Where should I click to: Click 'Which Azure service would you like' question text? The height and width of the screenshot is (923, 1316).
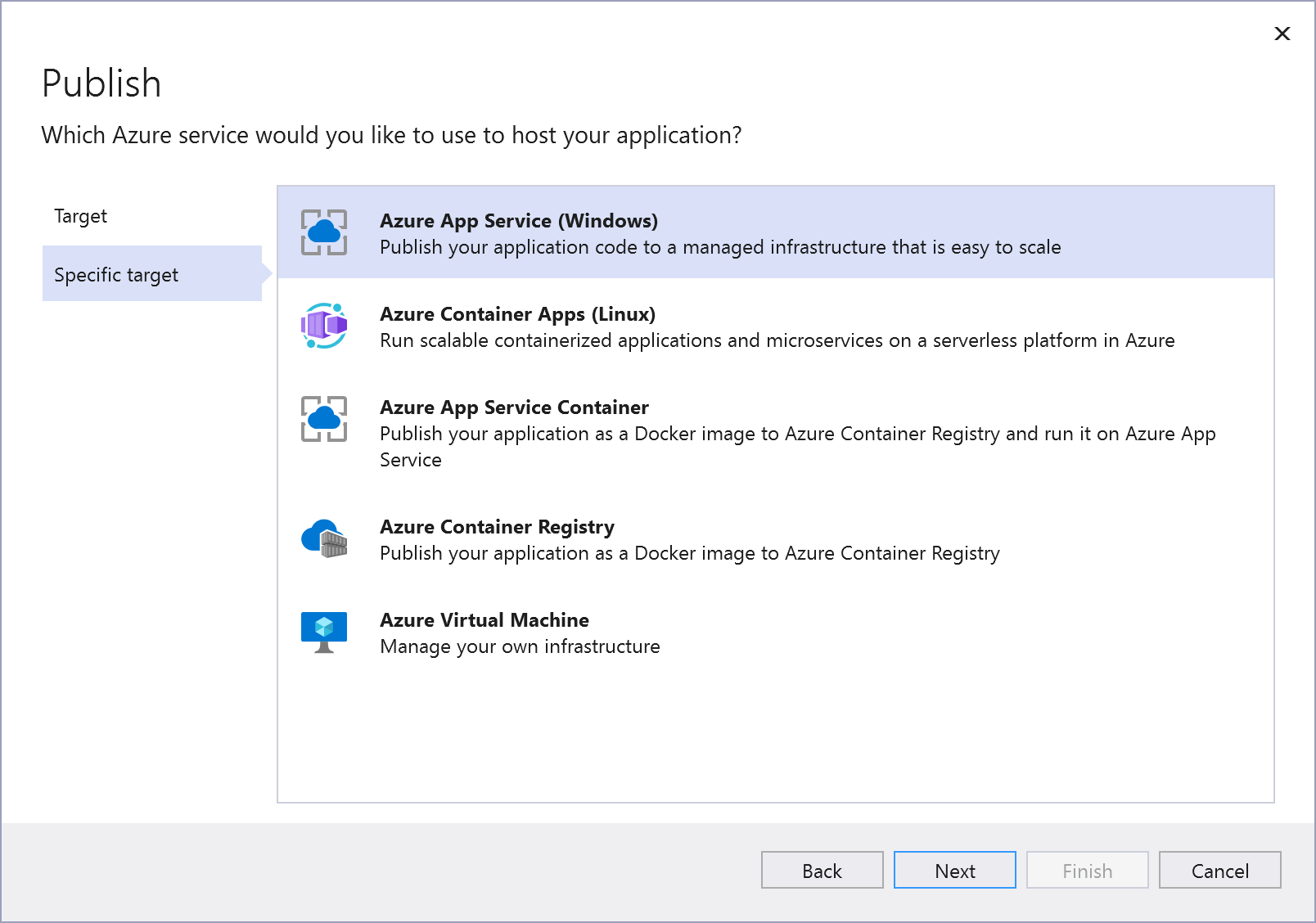click(x=391, y=135)
